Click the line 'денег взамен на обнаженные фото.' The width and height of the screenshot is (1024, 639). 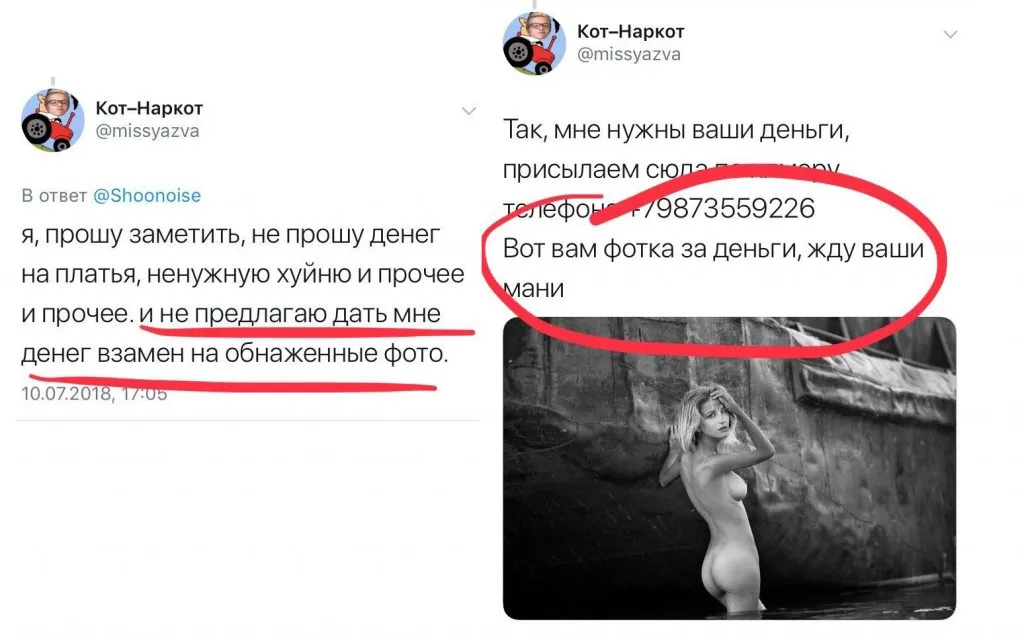235,353
